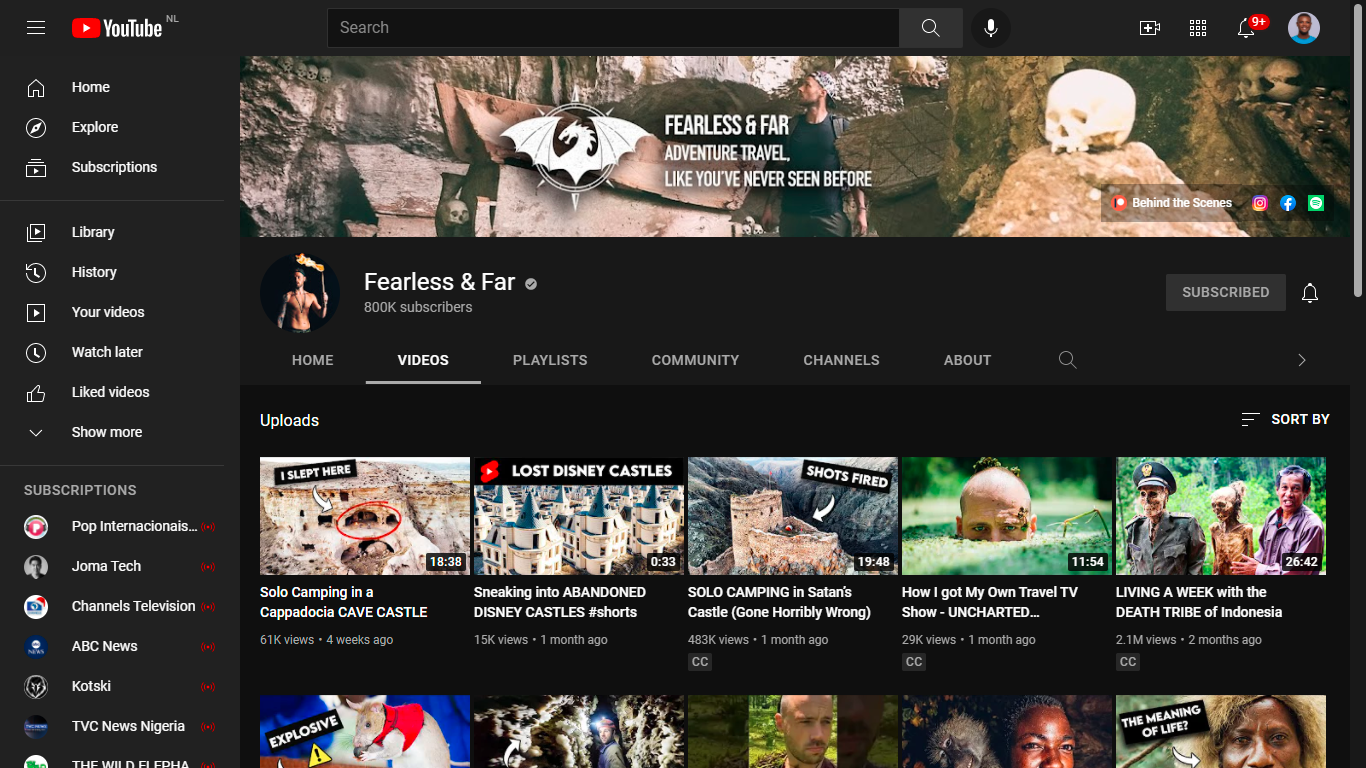Image resolution: width=1366 pixels, height=768 pixels.
Task: Click the YouTube logo
Action: 117,28
